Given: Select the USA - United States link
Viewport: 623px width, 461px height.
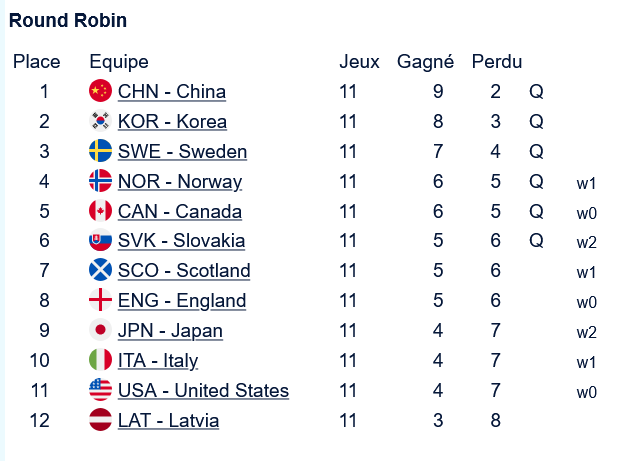Looking at the screenshot, I should [203, 390].
